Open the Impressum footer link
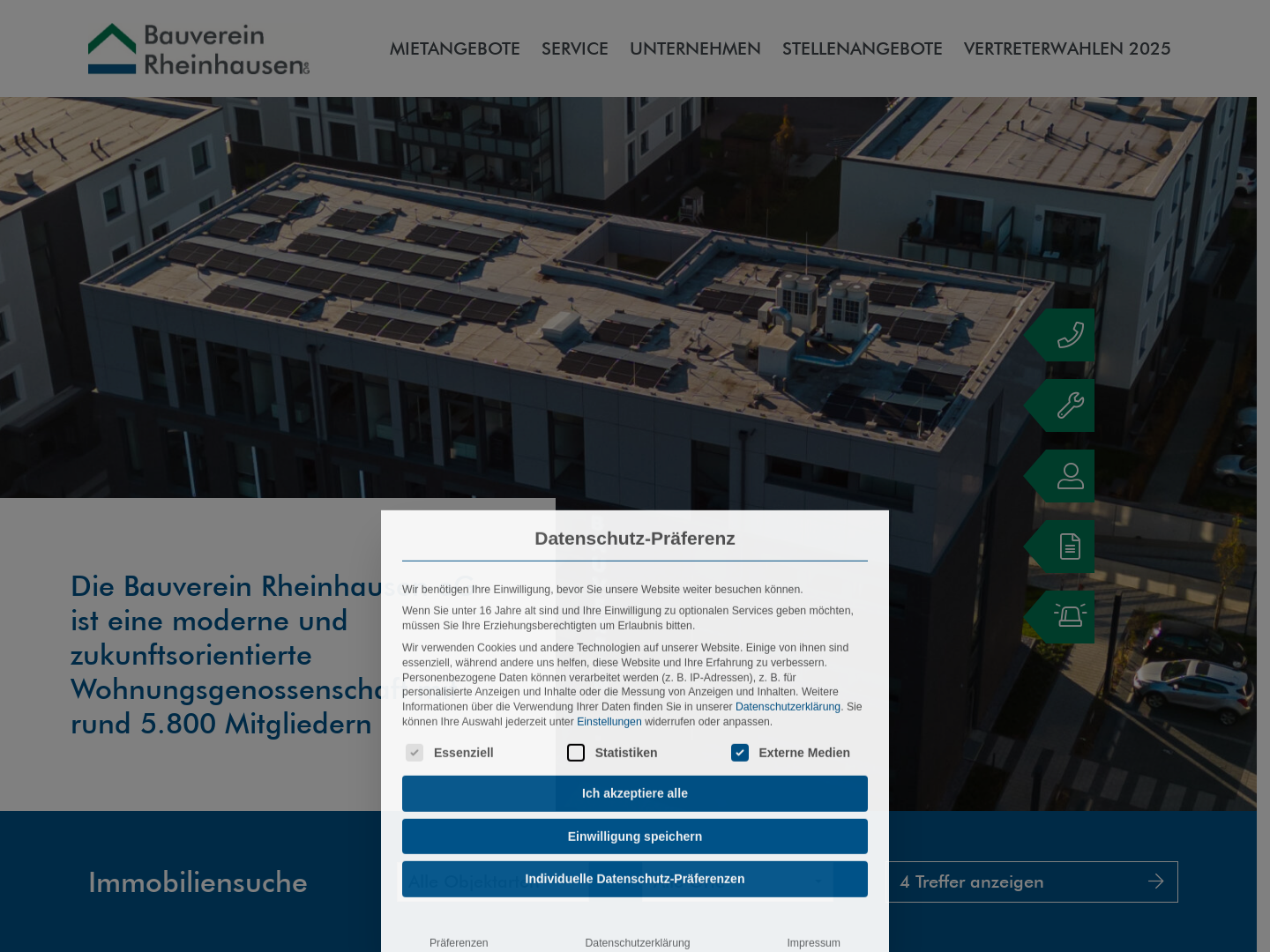The width and height of the screenshot is (1270, 952). (813, 943)
